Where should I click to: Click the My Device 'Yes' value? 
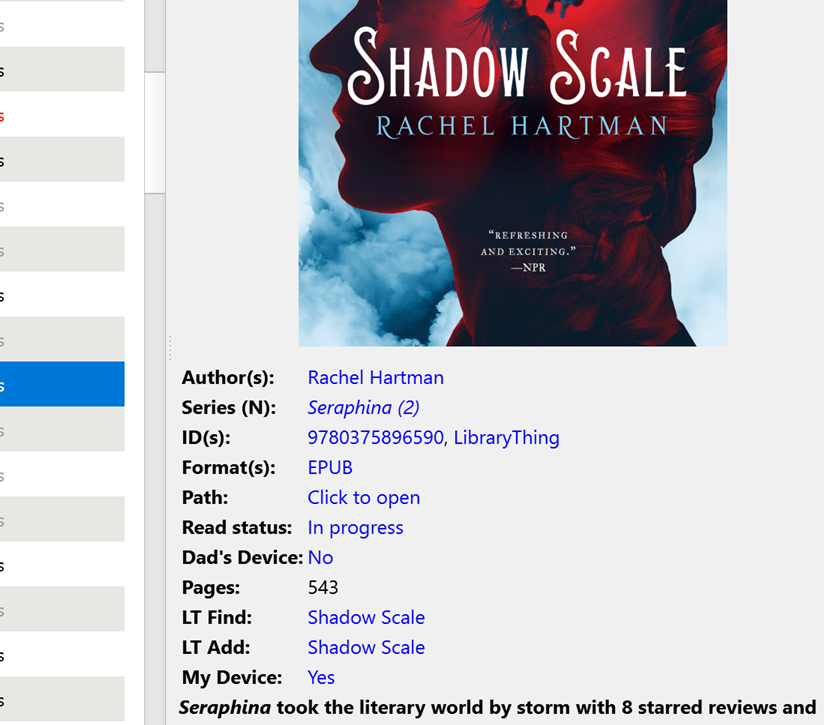[321, 677]
